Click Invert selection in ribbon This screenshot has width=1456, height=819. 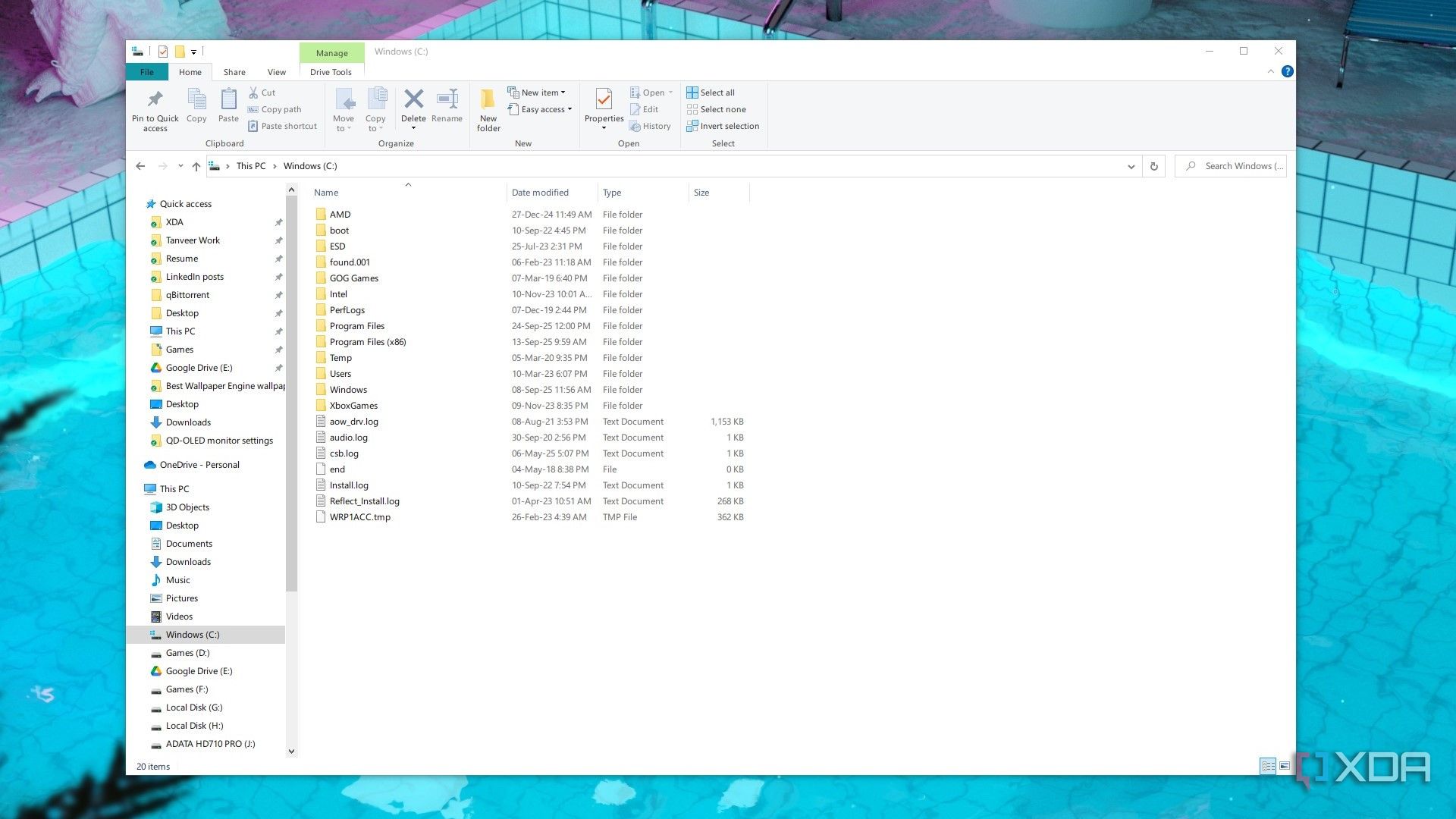coord(723,126)
